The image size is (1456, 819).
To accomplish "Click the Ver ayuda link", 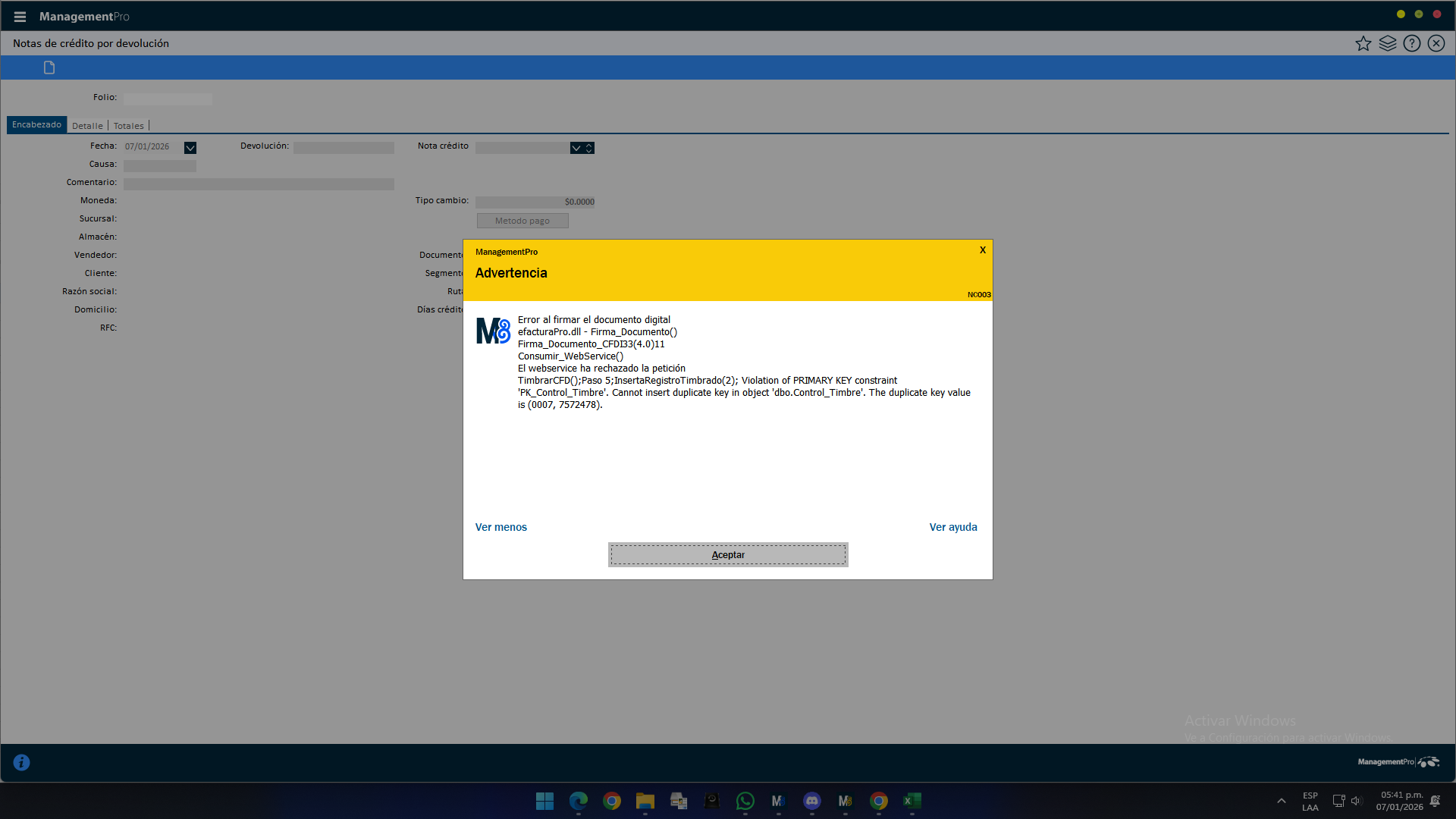I will 952,527.
